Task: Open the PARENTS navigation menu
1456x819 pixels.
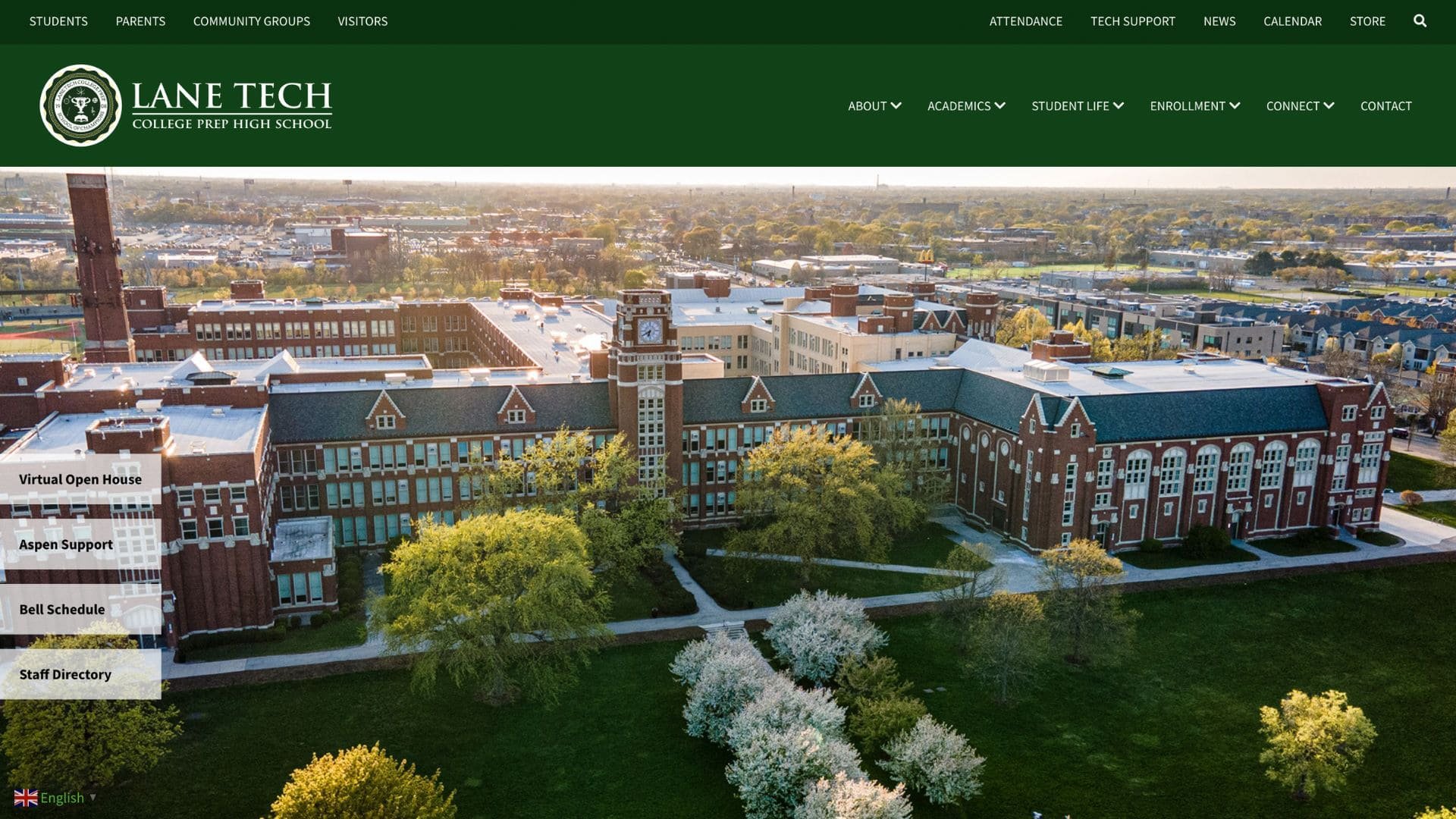Action: point(140,21)
